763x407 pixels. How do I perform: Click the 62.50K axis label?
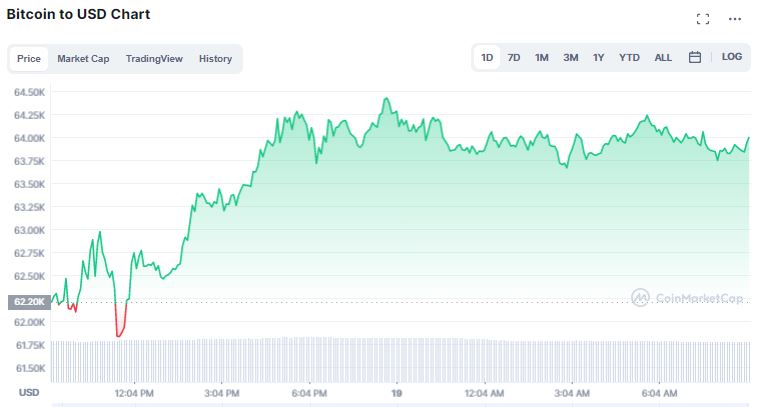click(x=29, y=276)
